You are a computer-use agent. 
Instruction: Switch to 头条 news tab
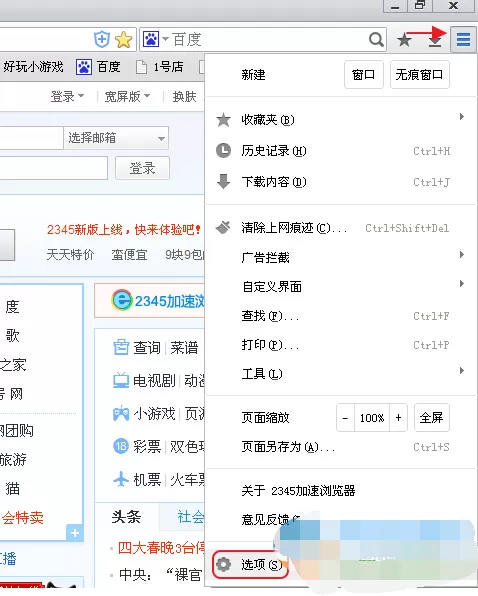126,517
